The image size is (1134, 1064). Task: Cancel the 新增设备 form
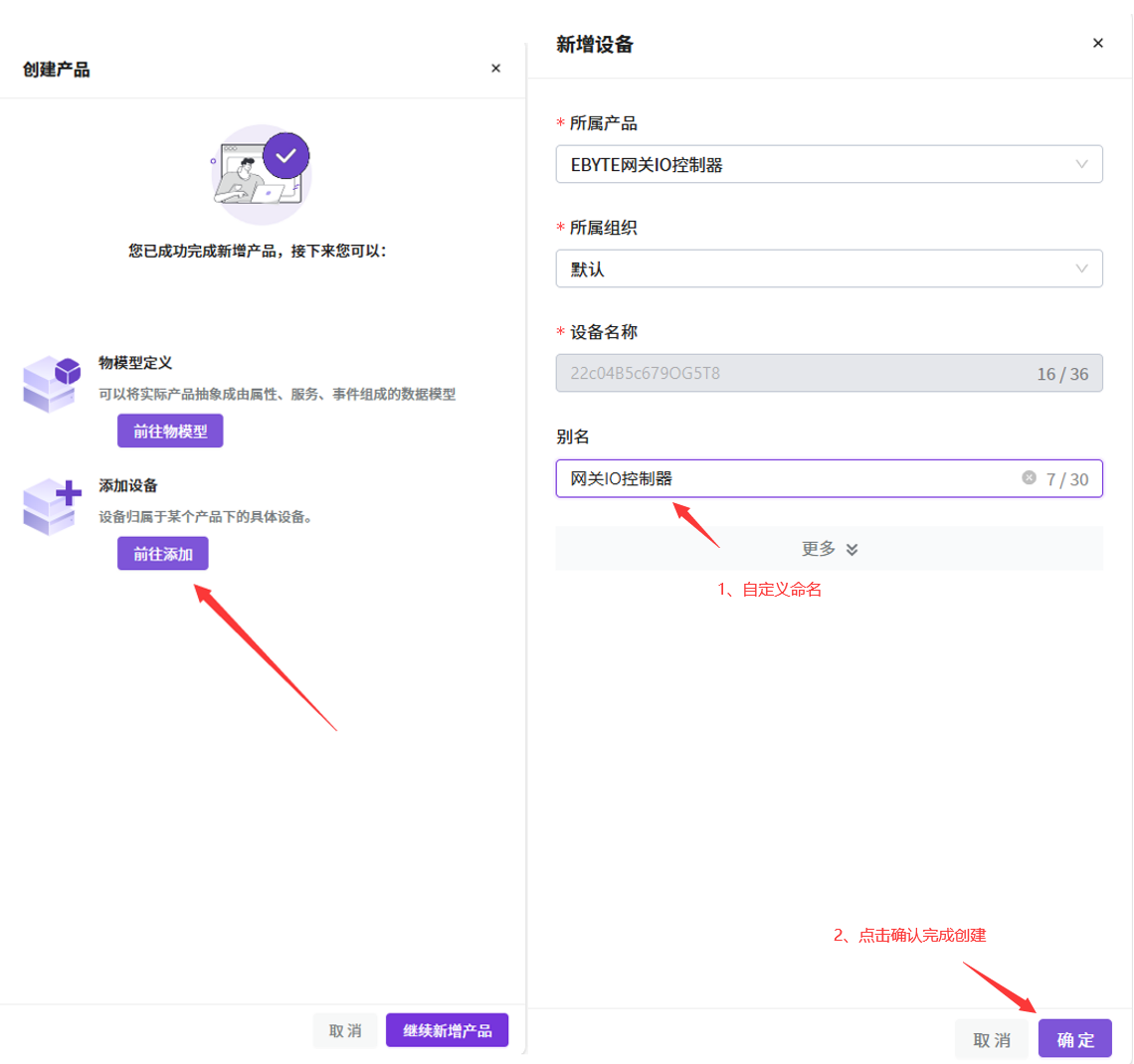[x=991, y=1039]
